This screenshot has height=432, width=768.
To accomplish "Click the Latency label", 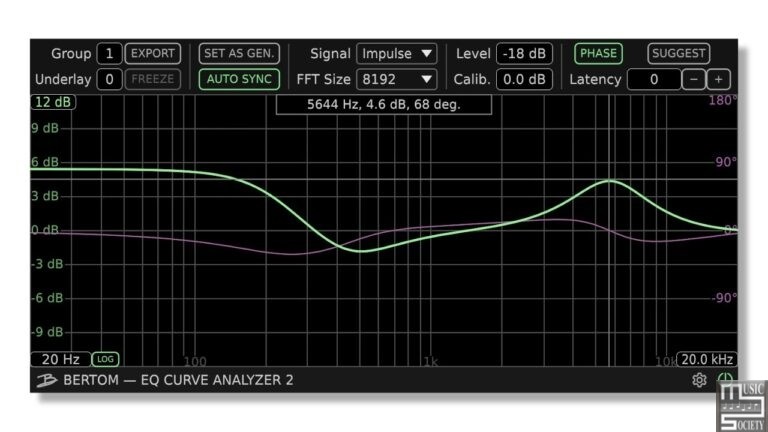I will pyautogui.click(x=595, y=79).
